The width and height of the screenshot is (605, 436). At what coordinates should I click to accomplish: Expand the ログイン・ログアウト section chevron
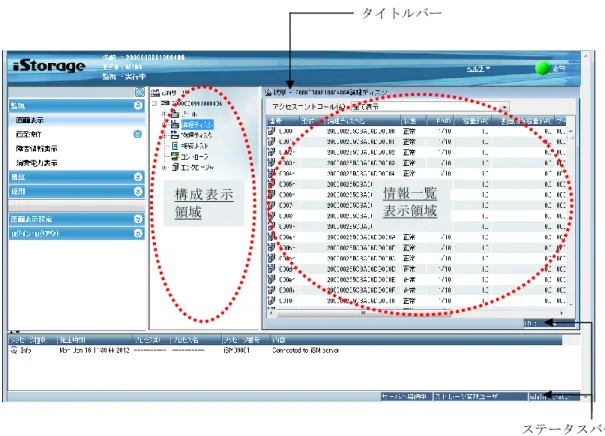tap(138, 233)
